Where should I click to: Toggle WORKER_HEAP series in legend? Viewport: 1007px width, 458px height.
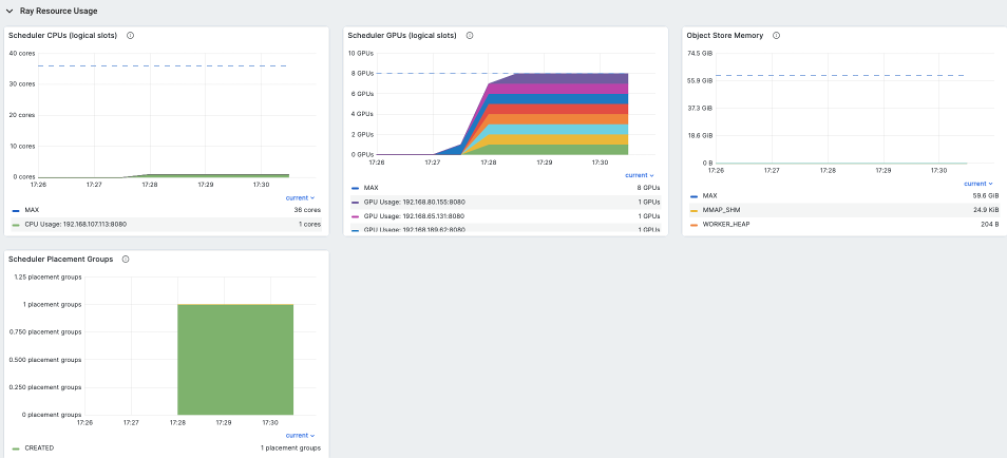point(726,224)
